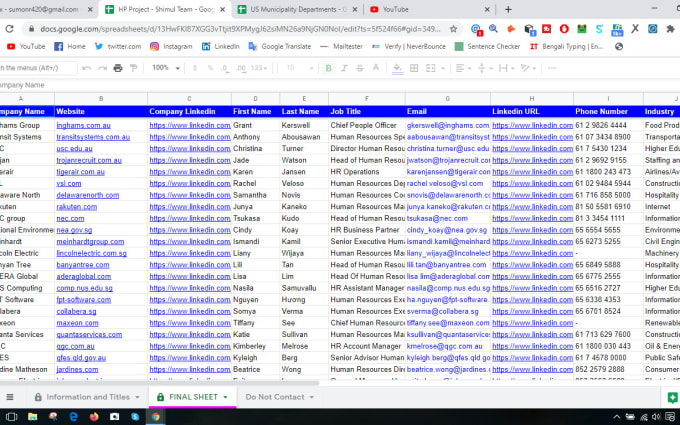Screen dimensions: 680x425
Task: Open the text rotation dropdown
Action: point(528,68)
